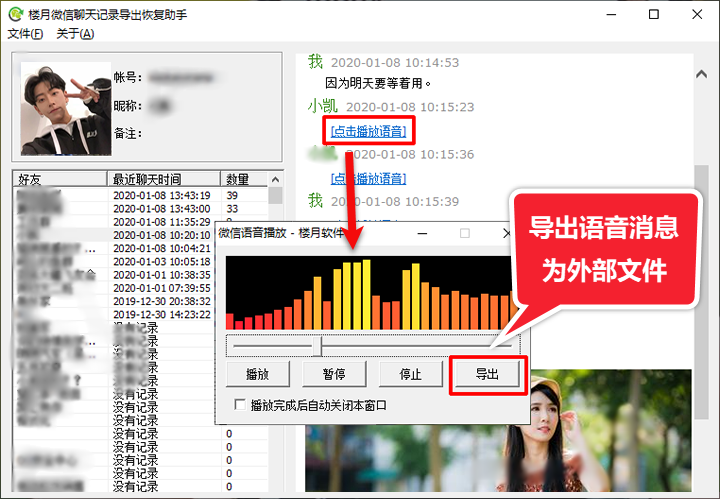The height and width of the screenshot is (499, 720).
Task: Sort by the 最近聊天时间 column header
Action: pos(163,179)
